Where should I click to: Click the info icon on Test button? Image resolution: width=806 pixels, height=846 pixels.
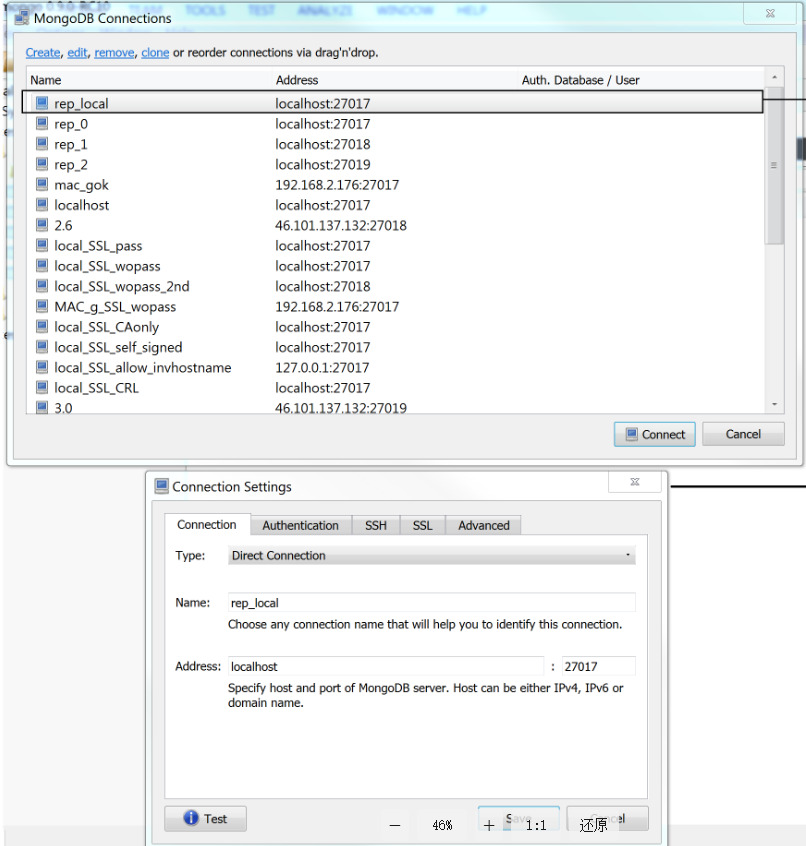click(190, 818)
